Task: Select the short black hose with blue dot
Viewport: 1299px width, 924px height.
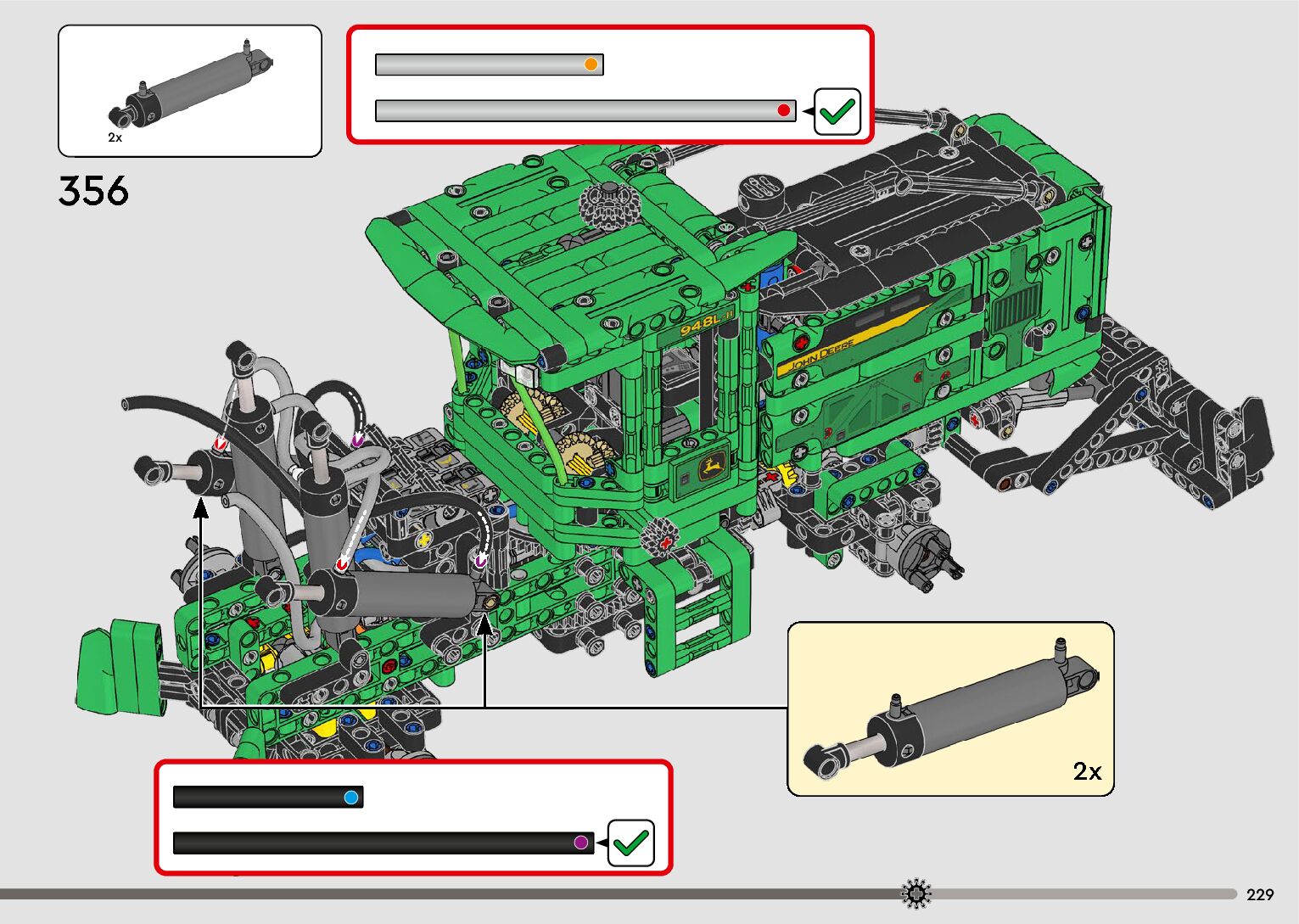Action: point(267,797)
